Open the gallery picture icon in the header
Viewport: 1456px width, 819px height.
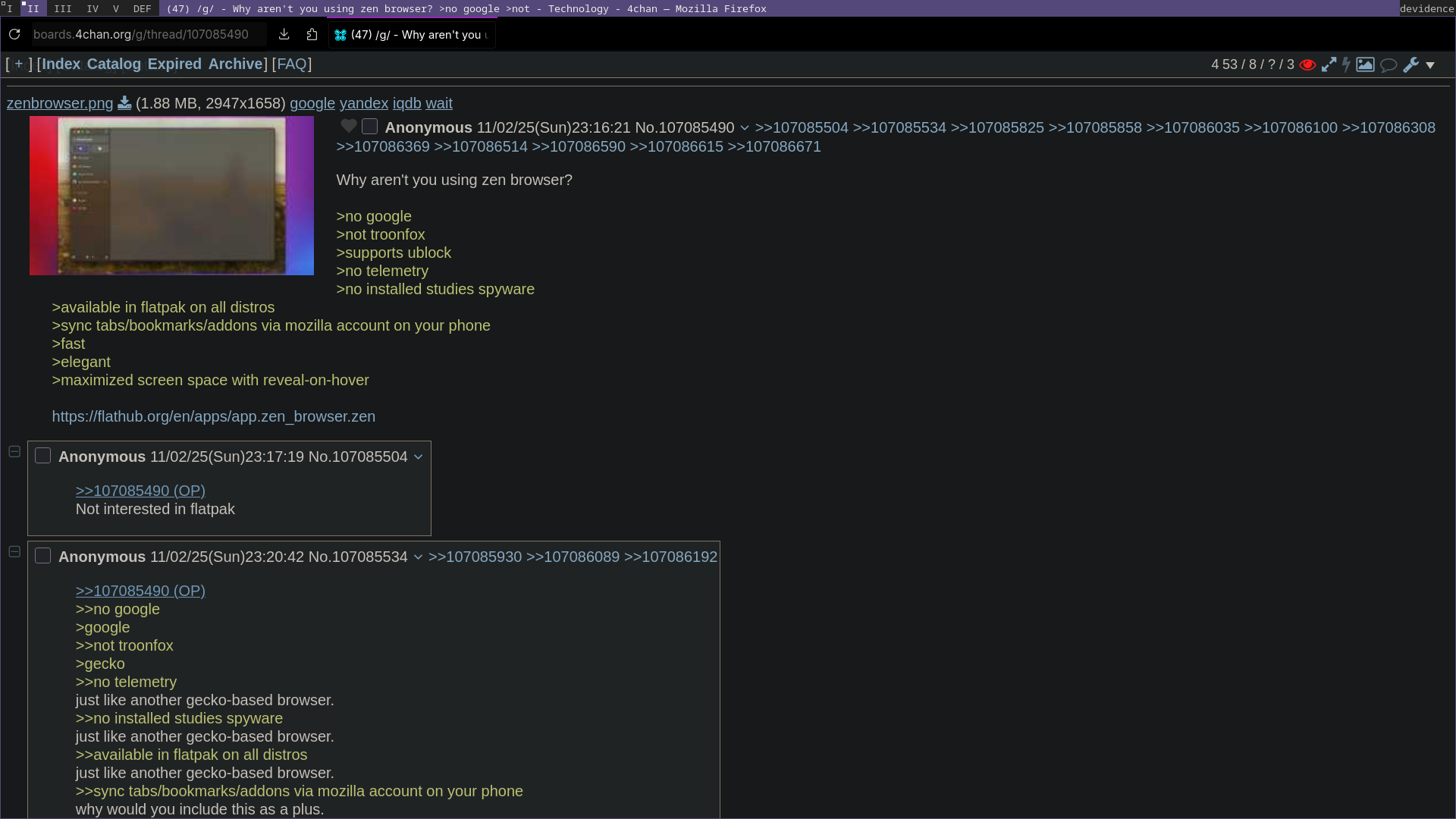(1365, 64)
